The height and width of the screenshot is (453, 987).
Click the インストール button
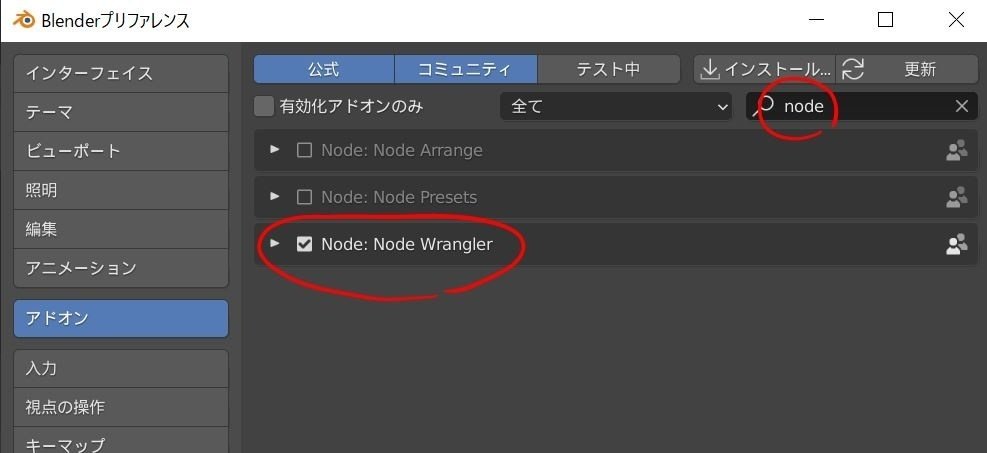pos(765,69)
